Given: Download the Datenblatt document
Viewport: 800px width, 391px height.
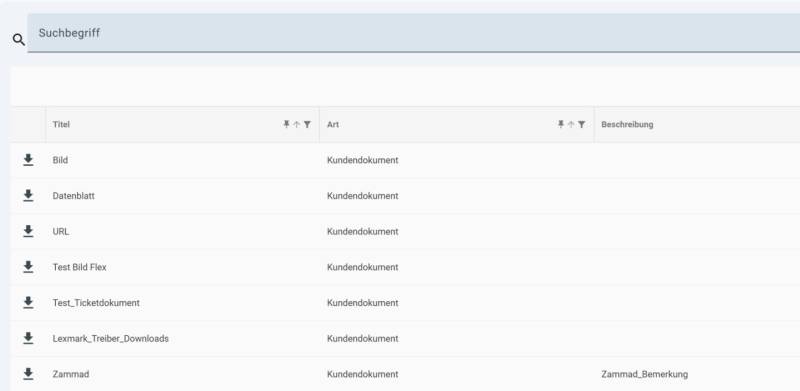Looking at the screenshot, I should (28, 196).
